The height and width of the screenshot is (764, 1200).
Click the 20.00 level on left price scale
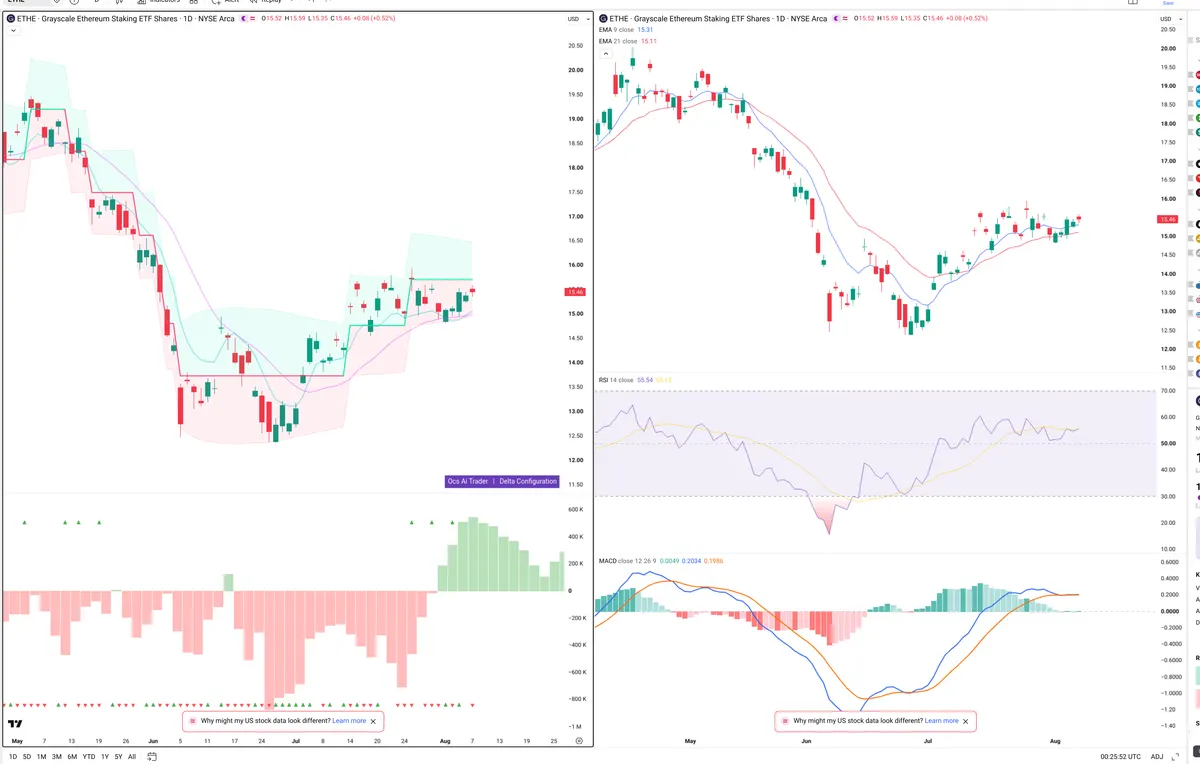coord(575,70)
